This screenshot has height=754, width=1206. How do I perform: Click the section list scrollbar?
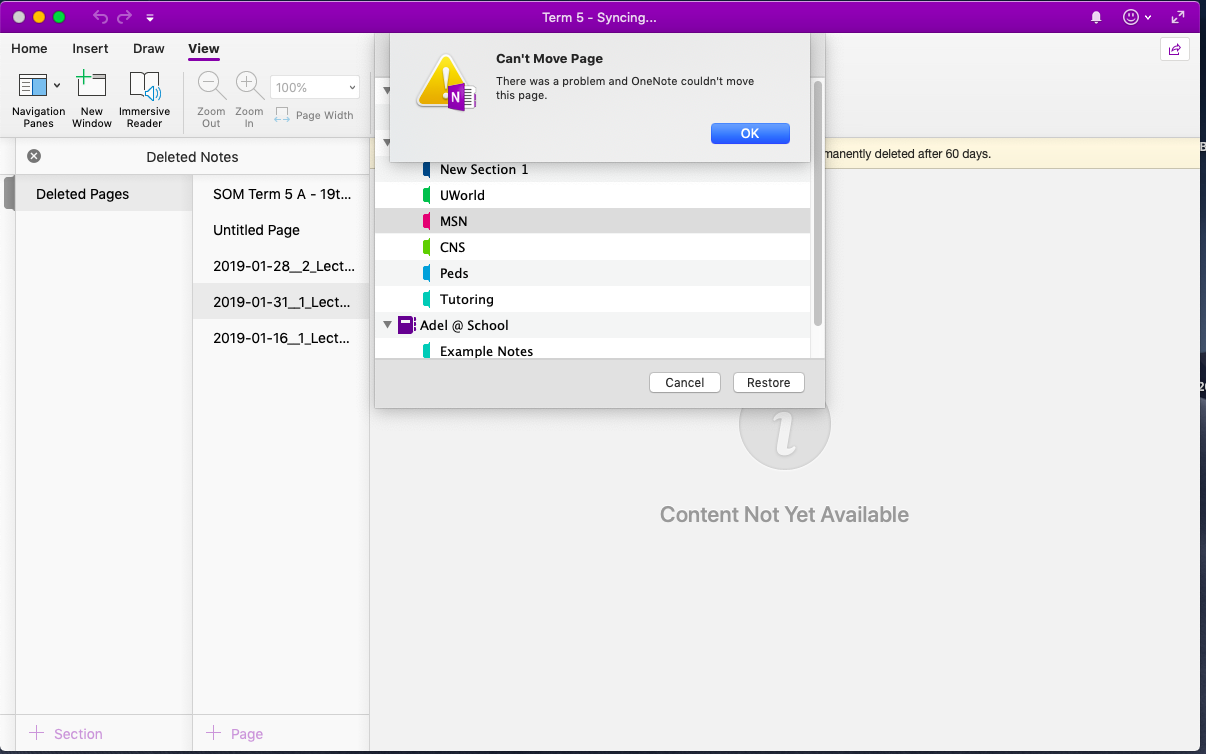818,203
